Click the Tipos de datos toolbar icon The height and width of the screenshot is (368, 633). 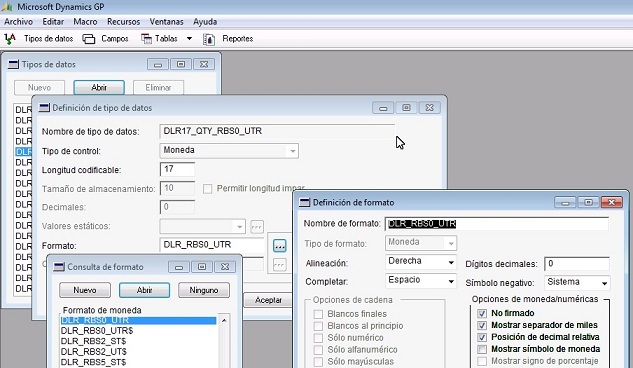pyautogui.click(x=10, y=39)
